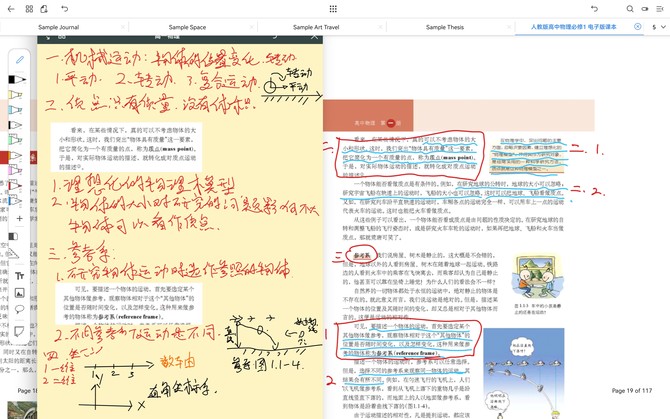Select the text Tr tool
This screenshot has width=670, height=419.
[18, 275]
